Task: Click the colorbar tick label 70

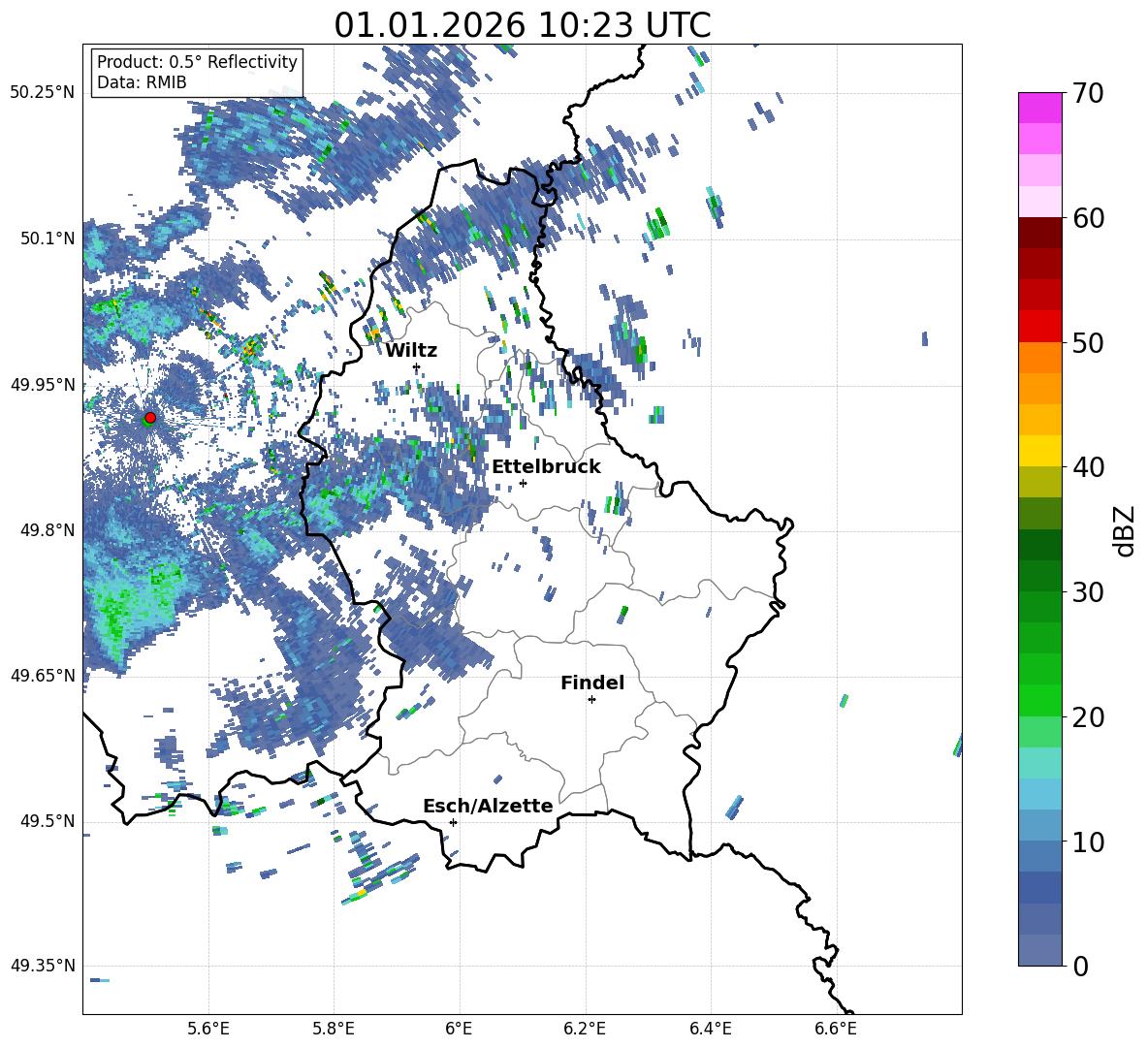Action: [x=1089, y=93]
